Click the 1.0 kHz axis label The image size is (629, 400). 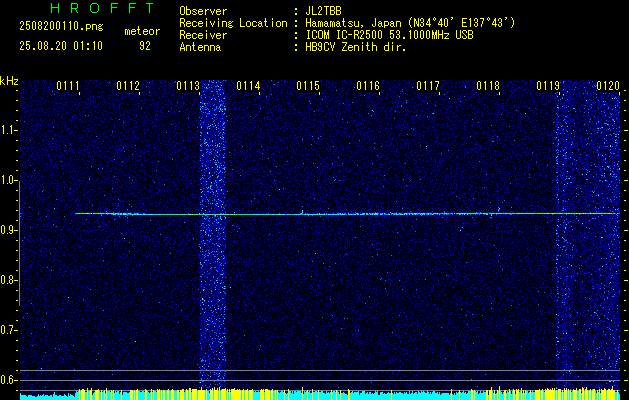tap(8, 180)
